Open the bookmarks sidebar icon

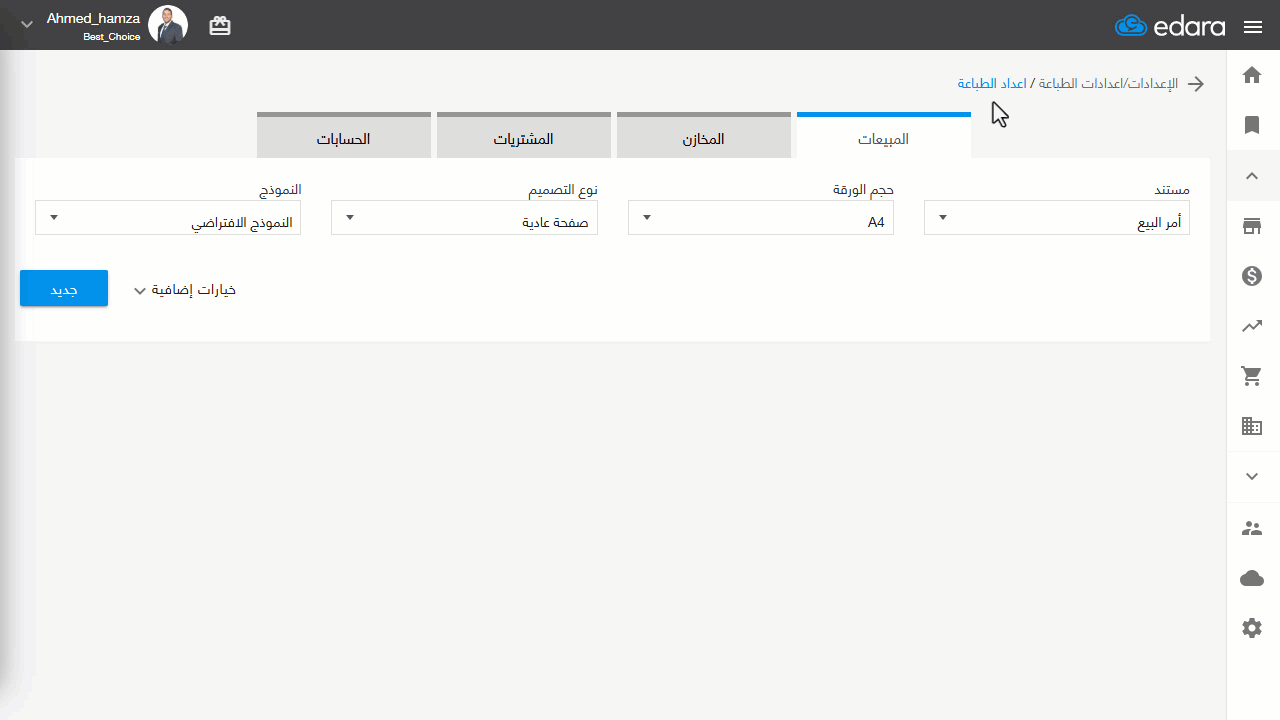[1252, 125]
